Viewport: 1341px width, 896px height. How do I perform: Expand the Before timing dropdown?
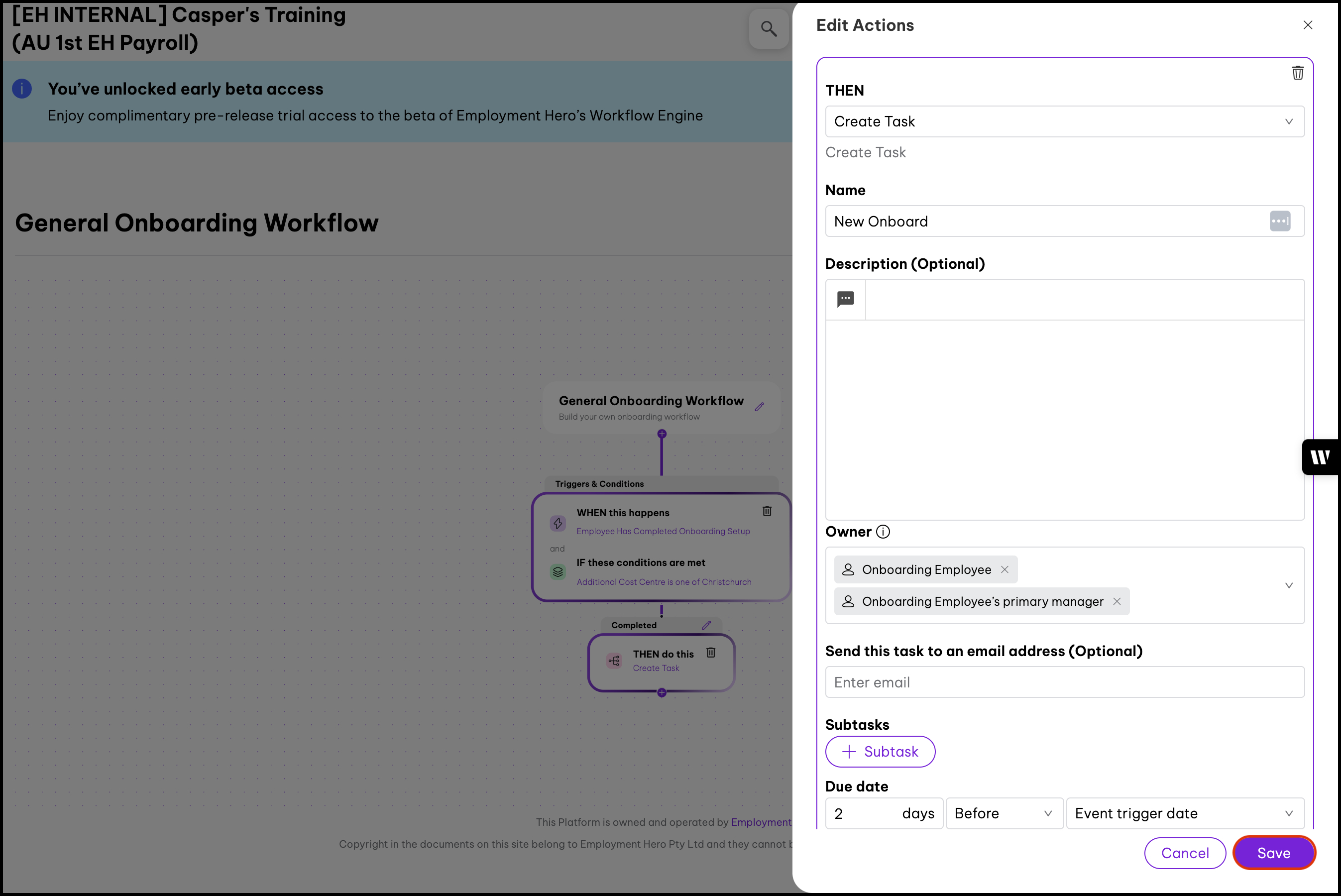[x=1004, y=813]
